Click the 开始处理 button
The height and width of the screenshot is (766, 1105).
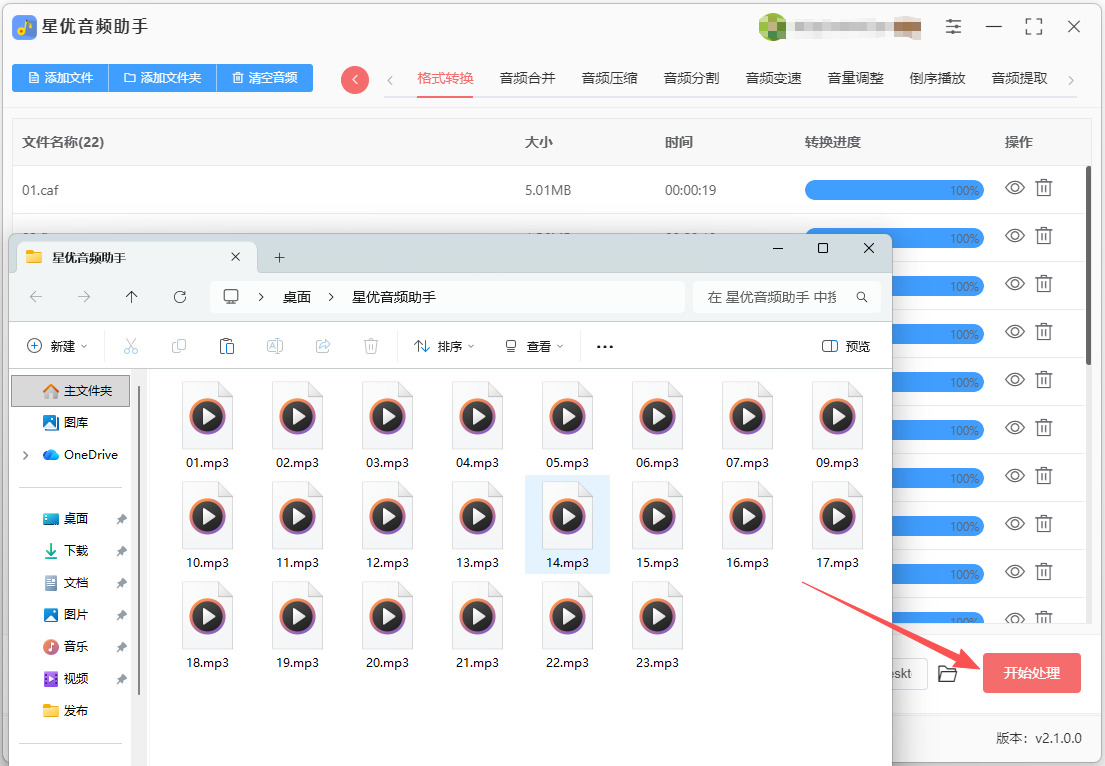[x=1032, y=673]
